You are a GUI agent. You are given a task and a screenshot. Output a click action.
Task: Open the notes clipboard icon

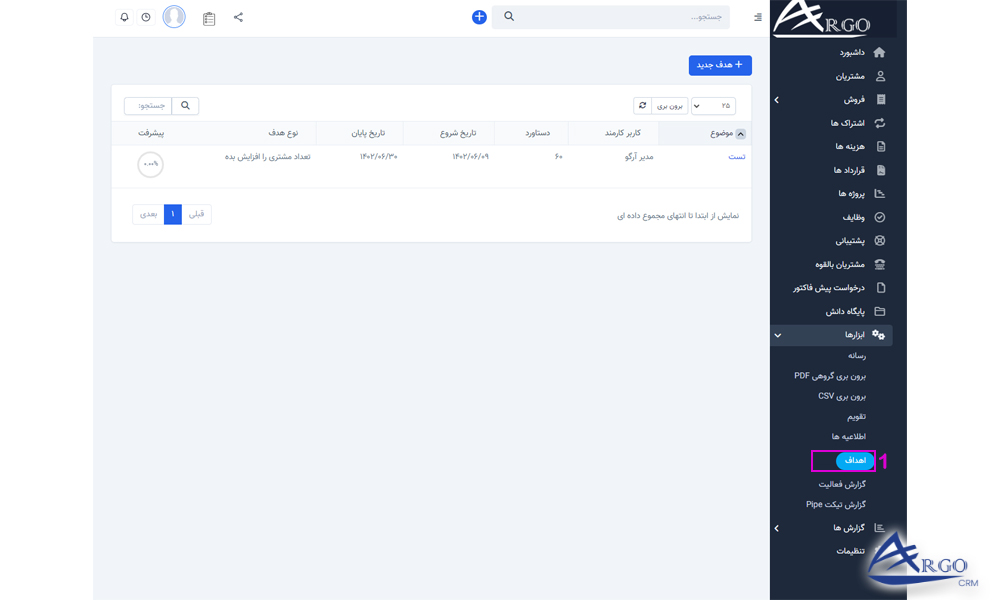209,17
